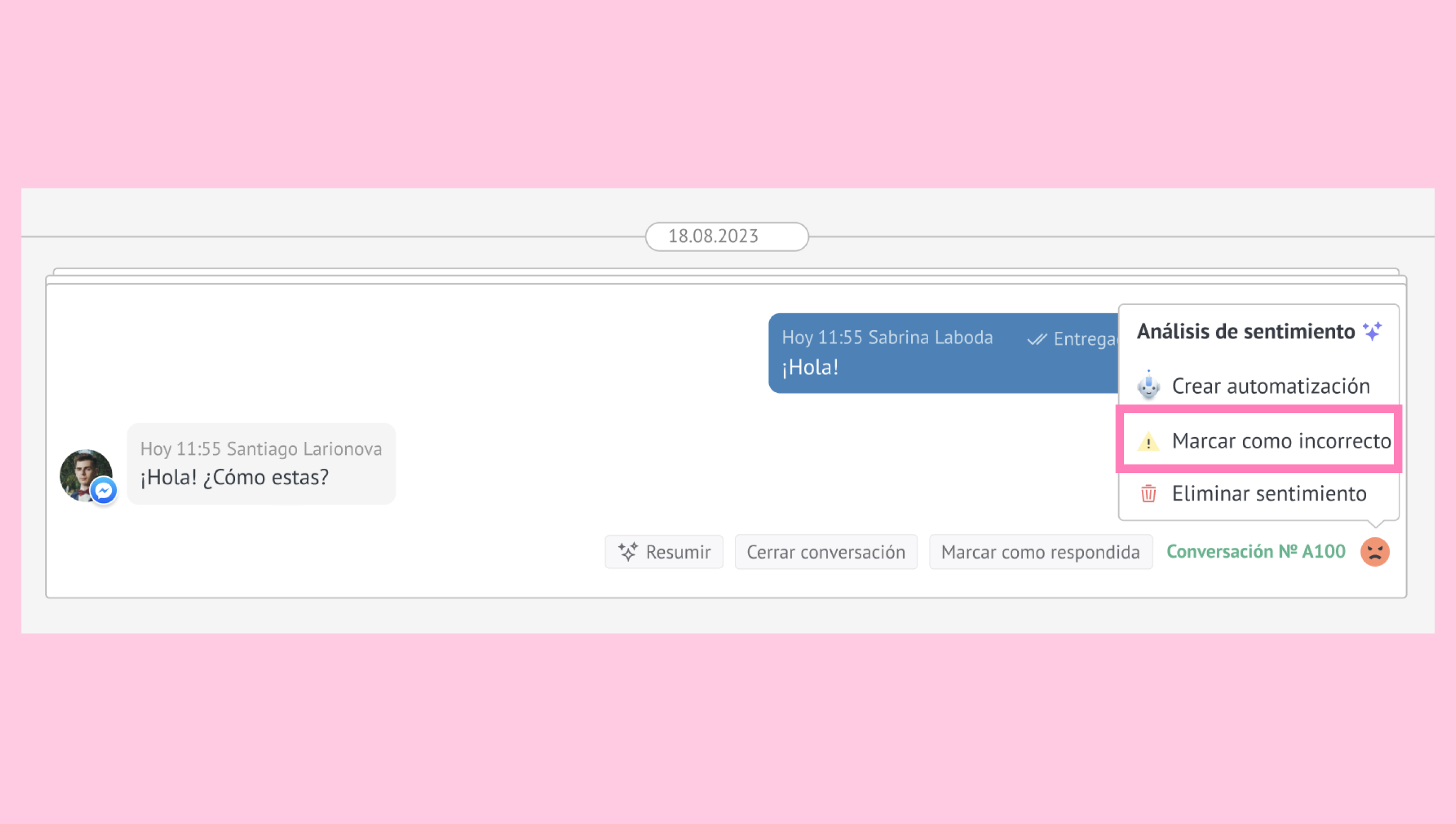Select Crear automatización in the sentiment menu

pyautogui.click(x=1259, y=385)
